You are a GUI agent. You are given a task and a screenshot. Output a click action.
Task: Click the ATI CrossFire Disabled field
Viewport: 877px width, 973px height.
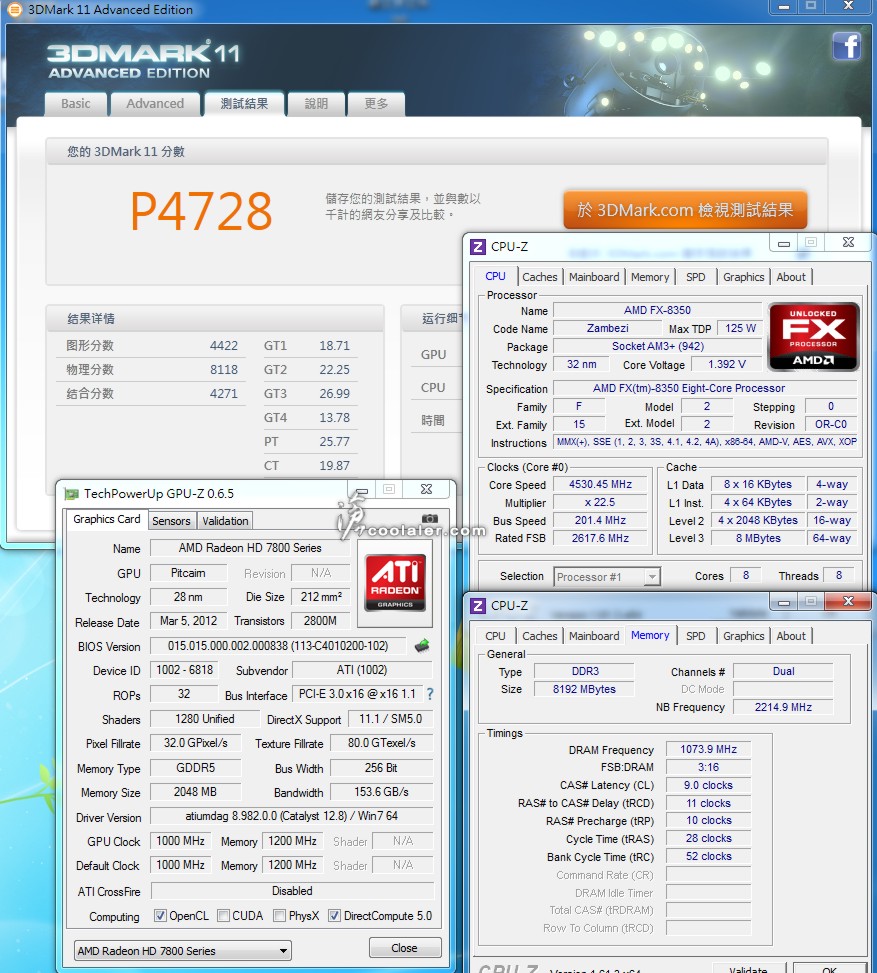pyautogui.click(x=292, y=891)
